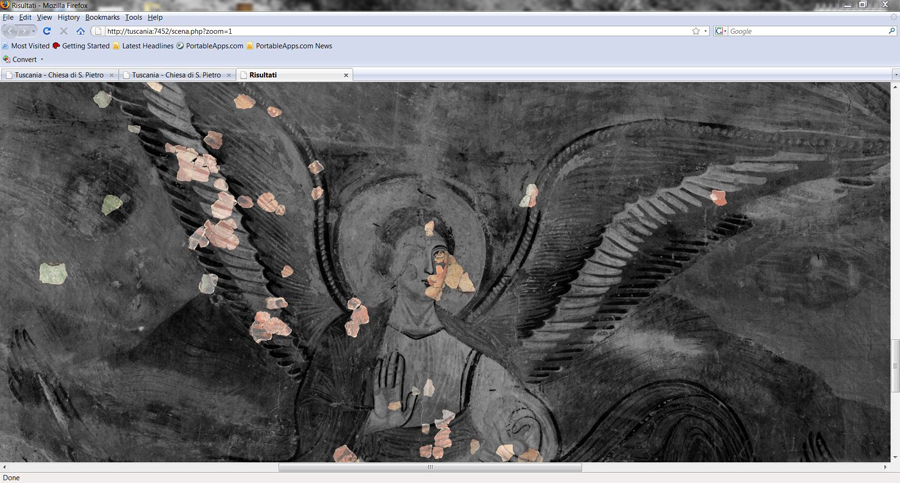Open the address bar history dropdown

pos(705,31)
